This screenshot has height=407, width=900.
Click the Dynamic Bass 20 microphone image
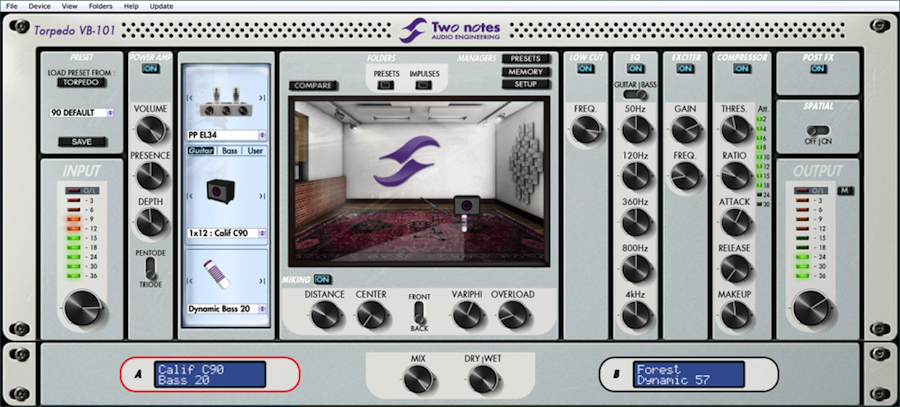point(216,274)
